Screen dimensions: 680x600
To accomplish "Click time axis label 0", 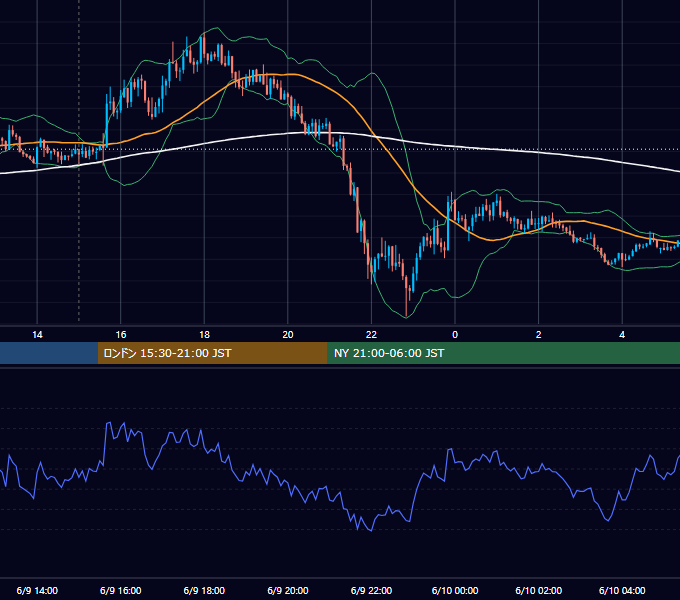I will click(x=455, y=335).
